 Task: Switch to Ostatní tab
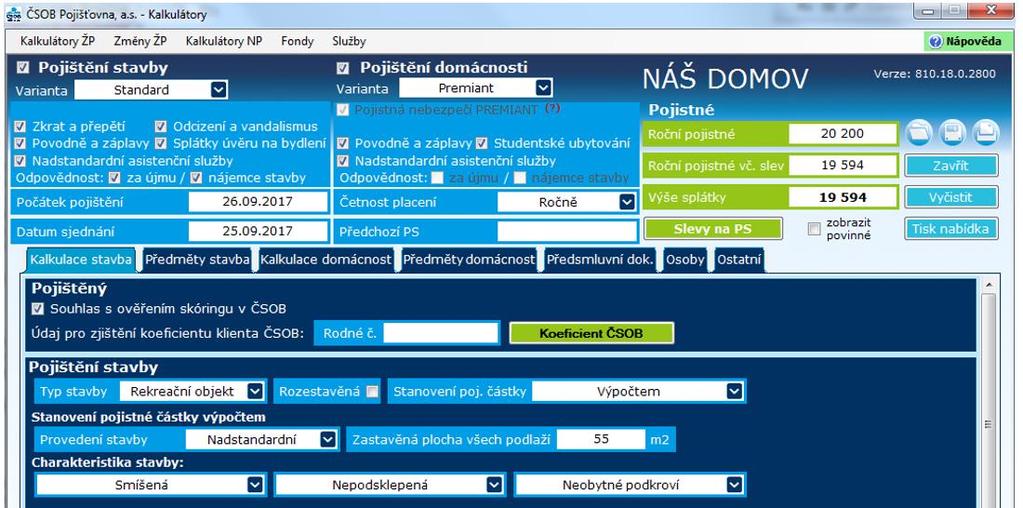pyautogui.click(x=739, y=260)
